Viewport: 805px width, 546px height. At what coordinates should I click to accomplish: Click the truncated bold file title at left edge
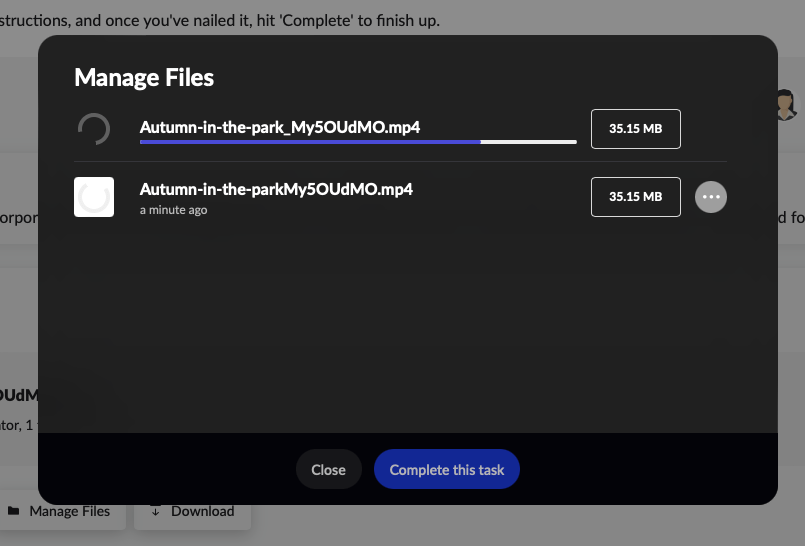pos(18,394)
